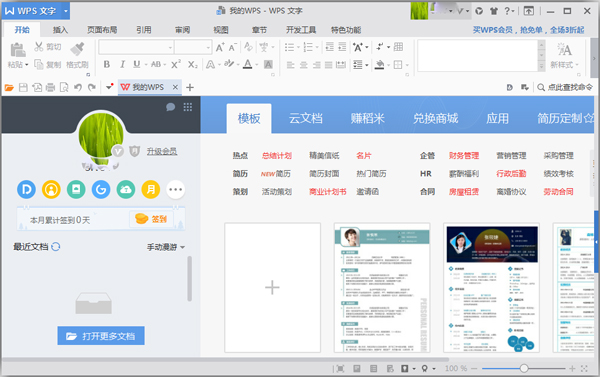Image resolution: width=600 pixels, height=377 pixels.
Task: Click the font color A icon
Action: 248,64
